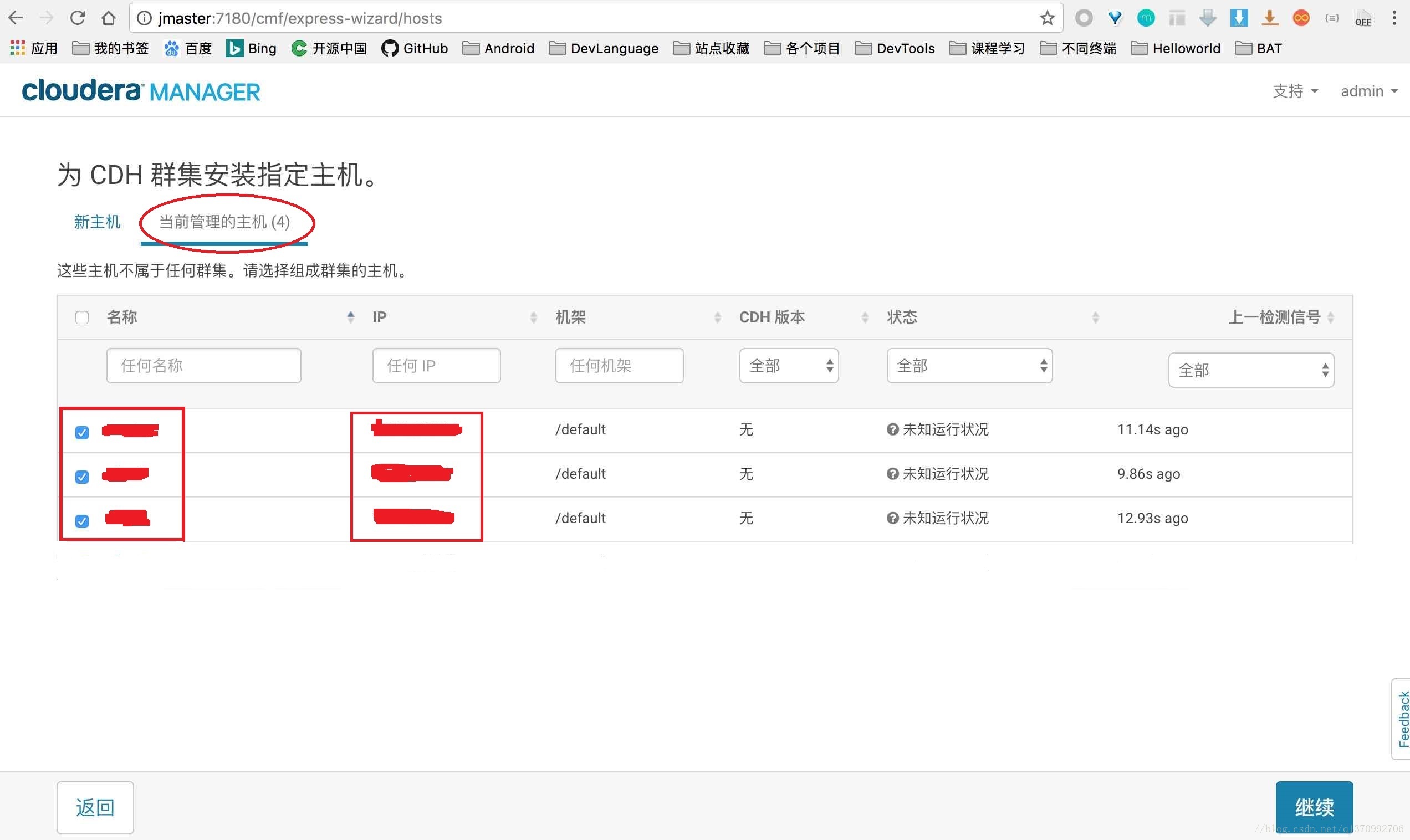Image resolution: width=1410 pixels, height=840 pixels.
Task: Uncheck the host row with 11.14s ago
Action: tap(82, 432)
